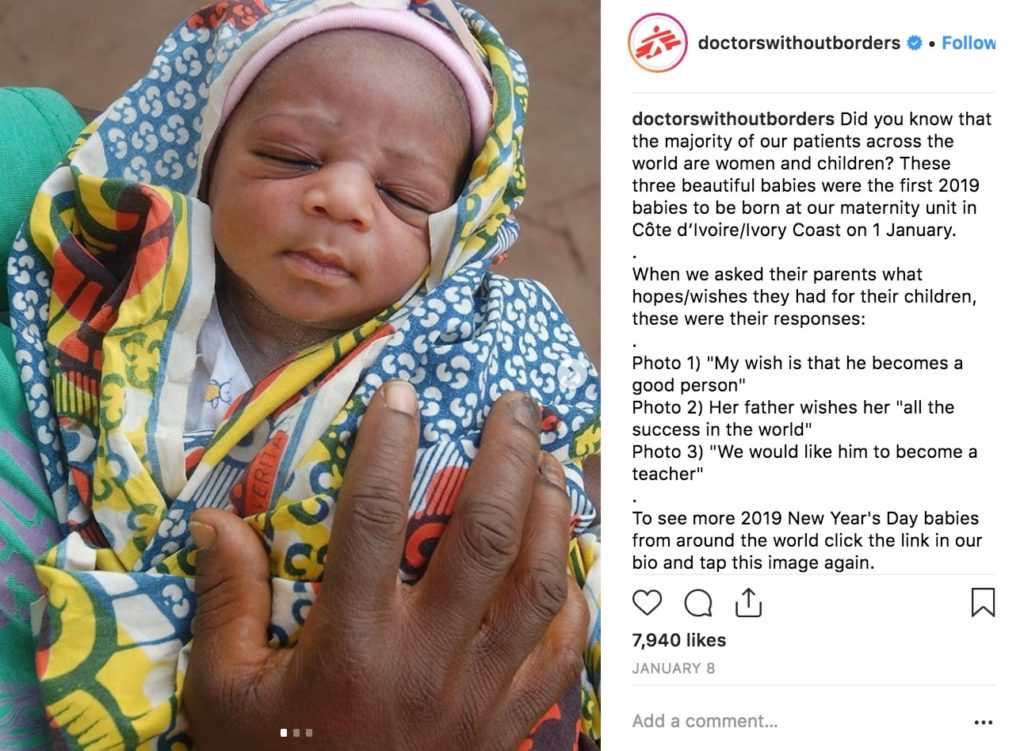The image size is (1024, 751).
Task: Select the first carousel dot indicator
Action: point(283,733)
